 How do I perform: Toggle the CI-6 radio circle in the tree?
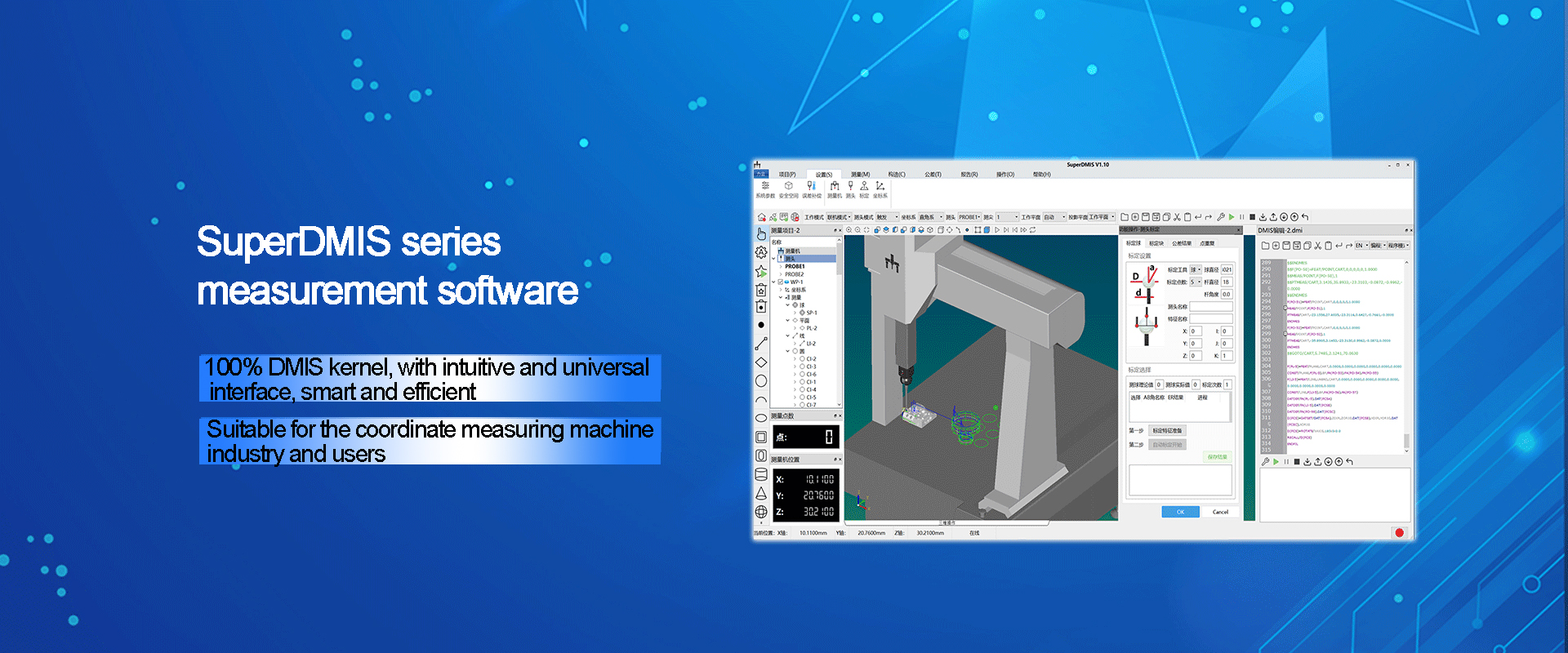(802, 374)
